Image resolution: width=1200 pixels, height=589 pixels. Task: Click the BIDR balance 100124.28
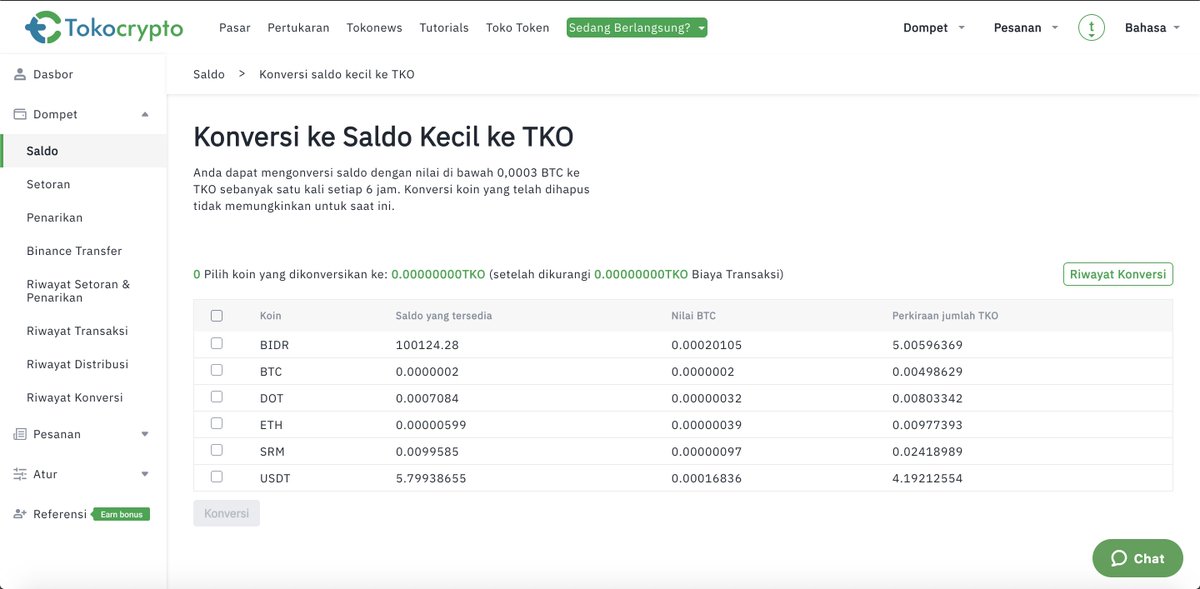tap(427, 345)
